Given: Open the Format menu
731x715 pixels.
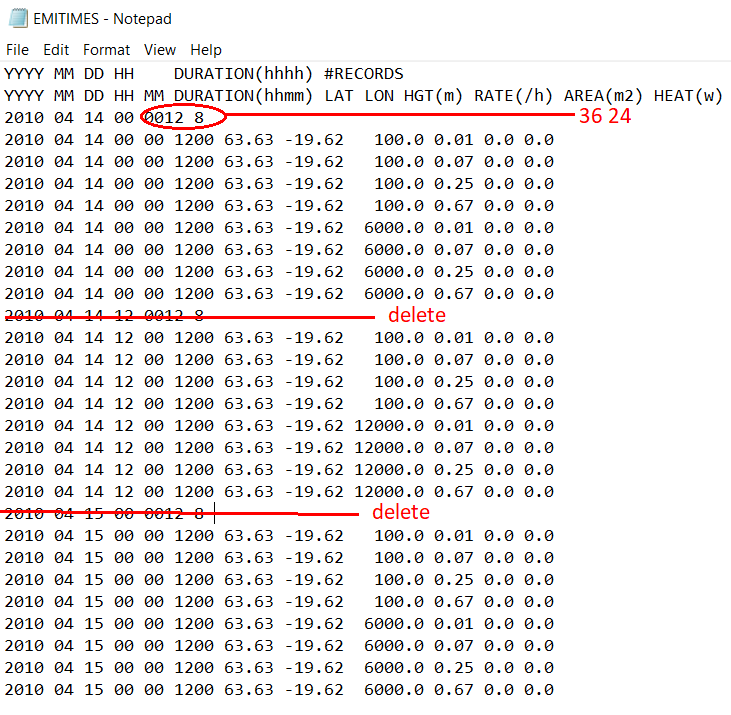Looking at the screenshot, I should (106, 50).
